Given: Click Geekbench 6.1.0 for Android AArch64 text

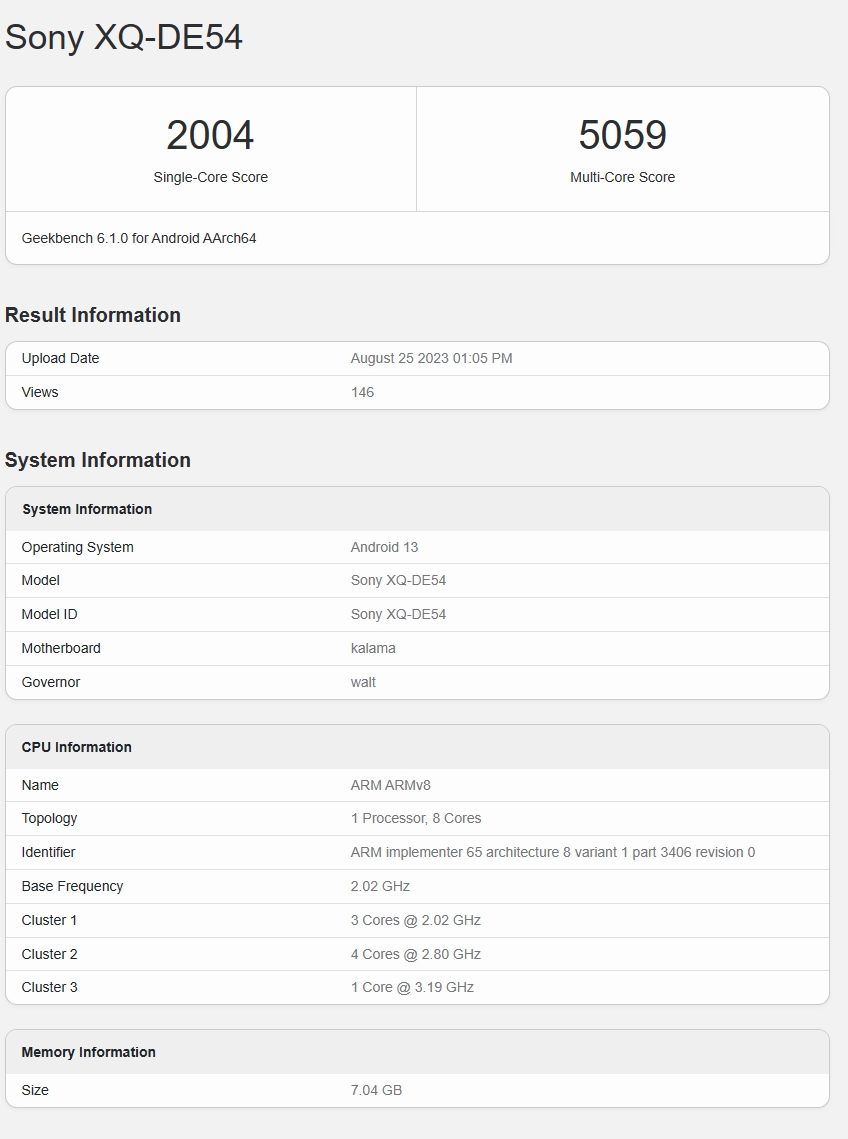Looking at the screenshot, I should (139, 238).
